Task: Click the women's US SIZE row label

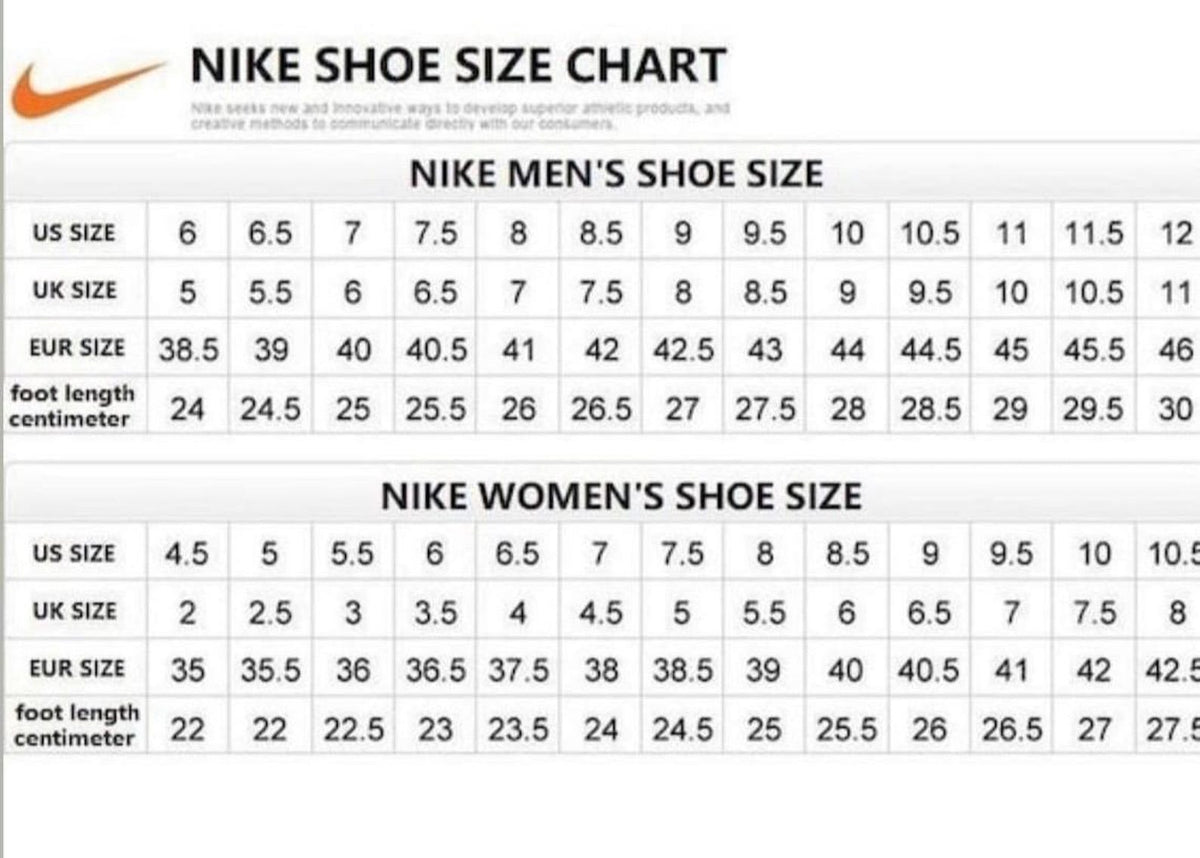Action: [x=74, y=553]
